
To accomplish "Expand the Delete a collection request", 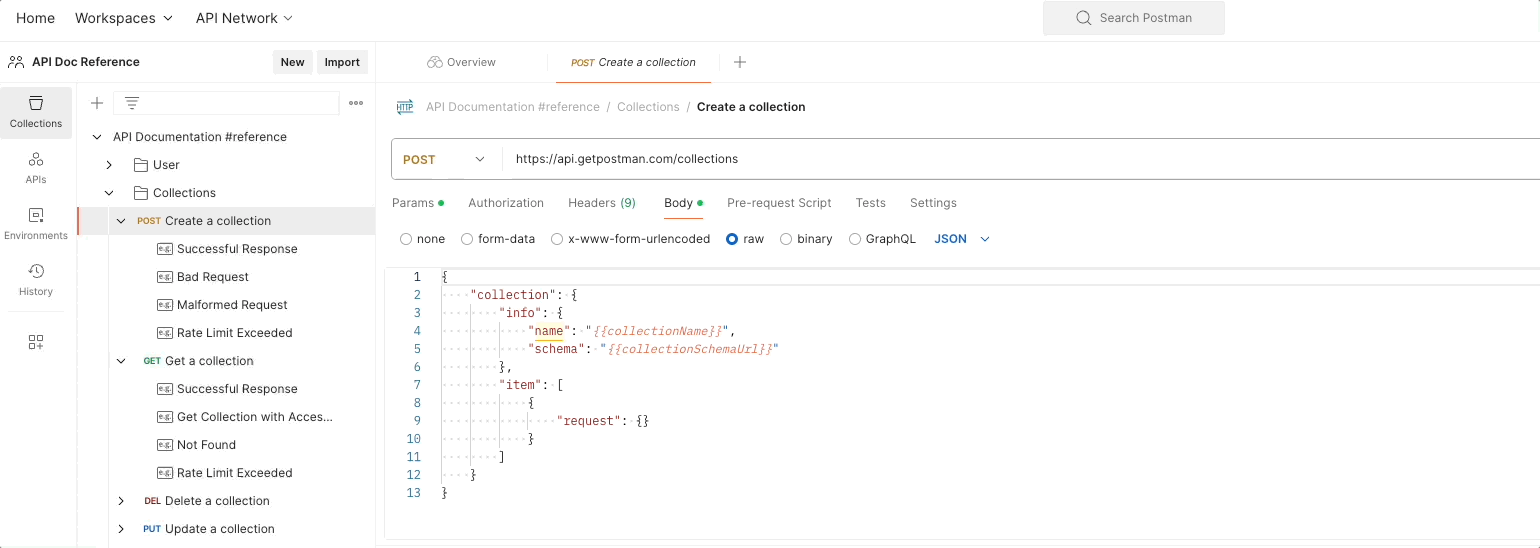I will (121, 501).
